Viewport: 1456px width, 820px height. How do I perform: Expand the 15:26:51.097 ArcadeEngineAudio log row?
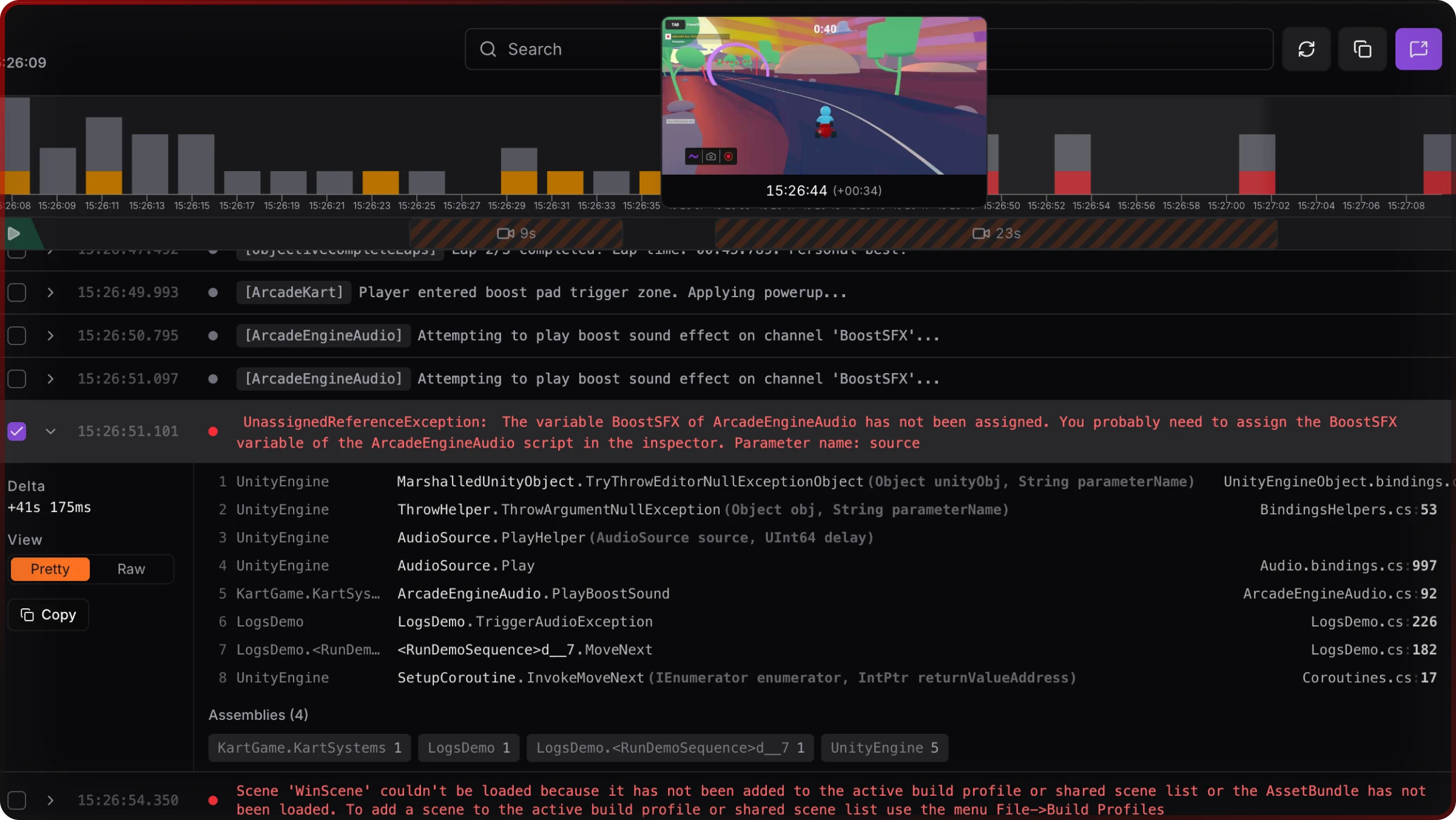click(50, 378)
